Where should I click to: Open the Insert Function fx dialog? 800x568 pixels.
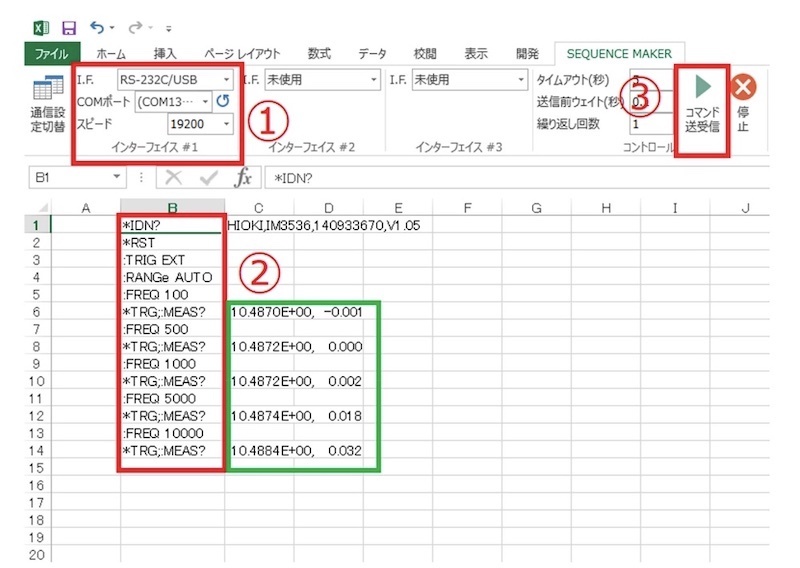tap(243, 178)
